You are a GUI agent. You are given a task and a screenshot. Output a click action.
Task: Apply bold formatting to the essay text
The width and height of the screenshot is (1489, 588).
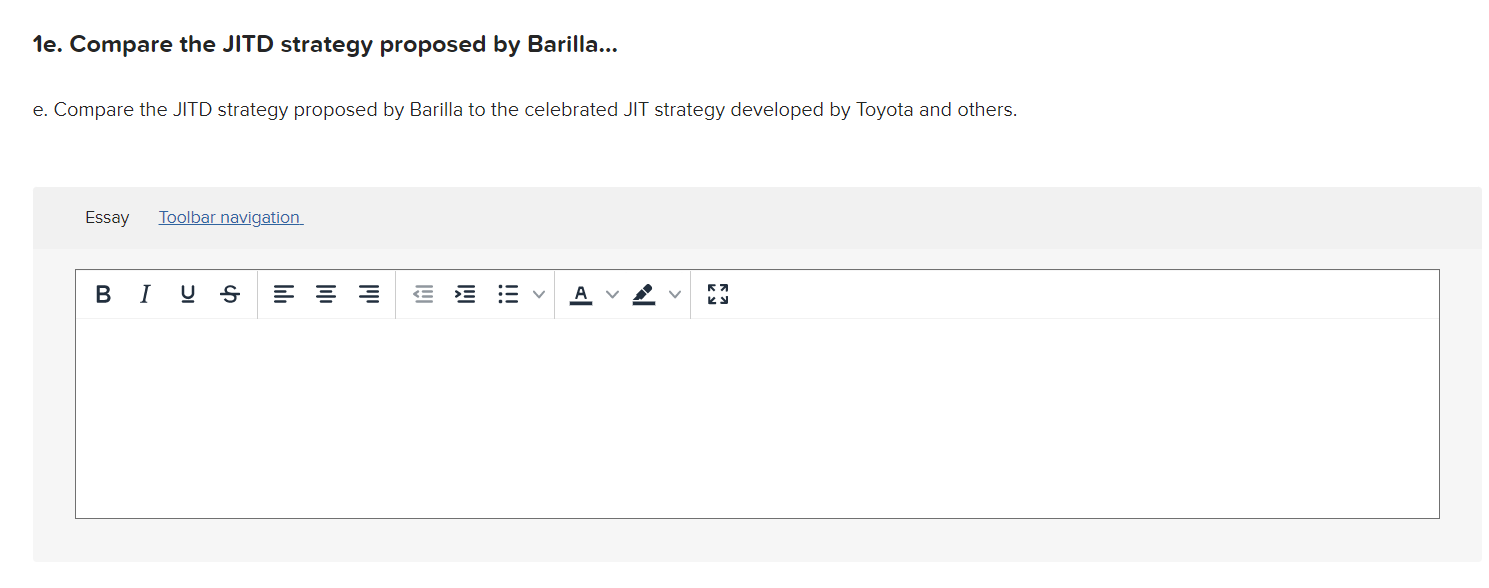[x=103, y=294]
